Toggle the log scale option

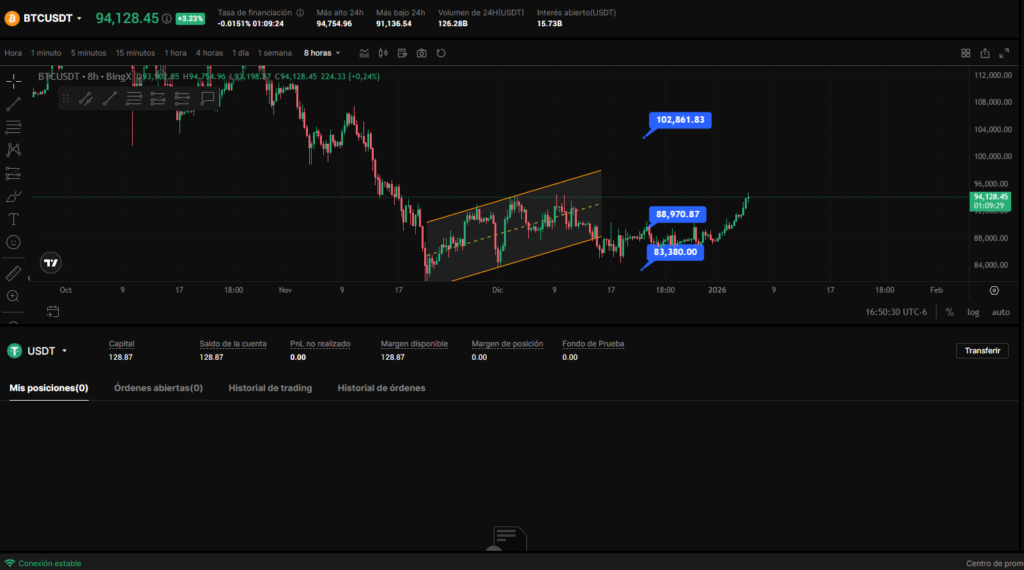(x=973, y=312)
